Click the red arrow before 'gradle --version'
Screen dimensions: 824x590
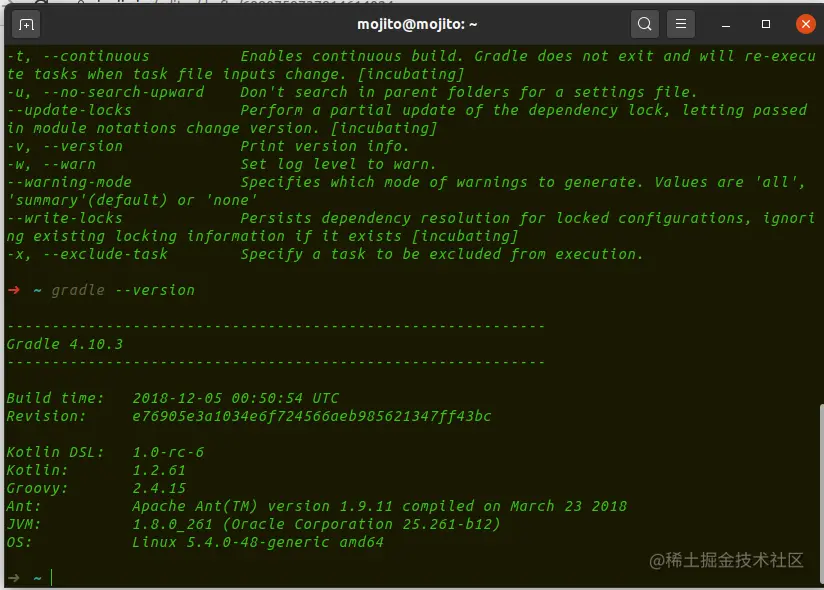[14, 290]
